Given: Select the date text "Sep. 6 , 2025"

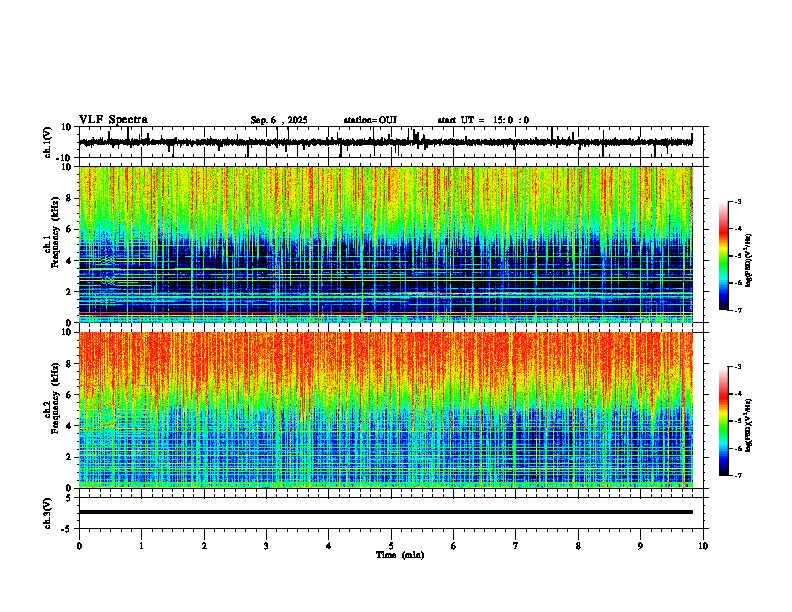Looking at the screenshot, I should [279, 120].
